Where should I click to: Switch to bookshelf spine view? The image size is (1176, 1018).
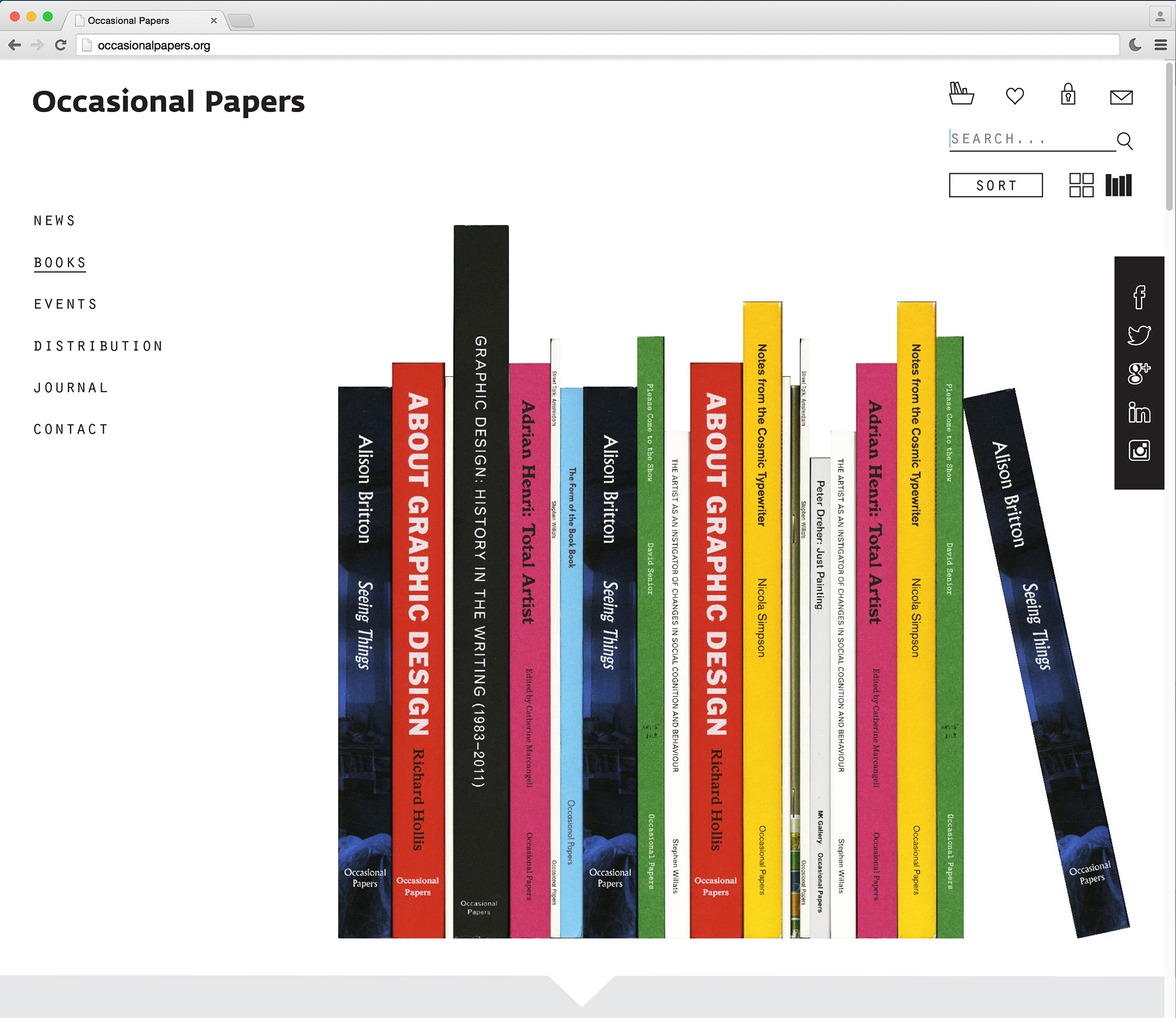tap(1118, 185)
